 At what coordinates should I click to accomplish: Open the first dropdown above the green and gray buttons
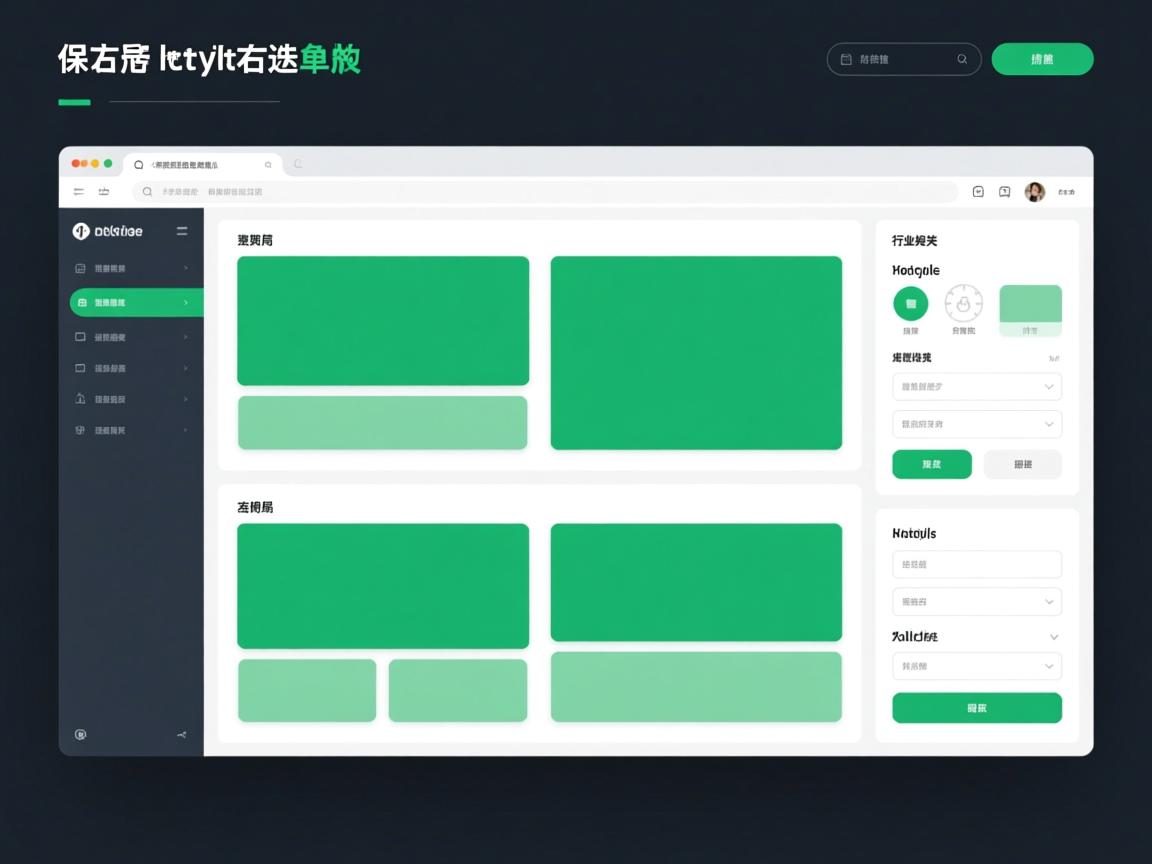[976, 386]
